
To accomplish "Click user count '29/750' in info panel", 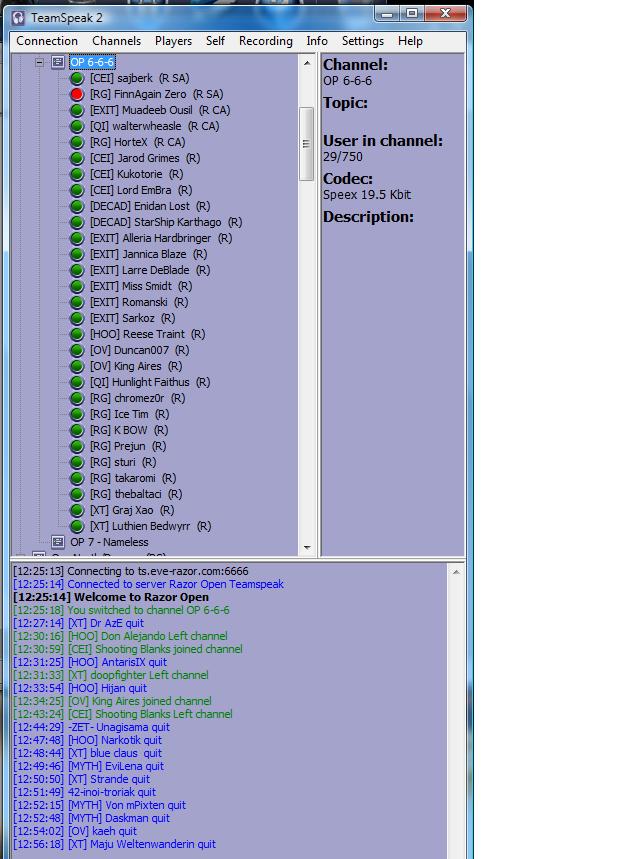I will click(342, 157).
